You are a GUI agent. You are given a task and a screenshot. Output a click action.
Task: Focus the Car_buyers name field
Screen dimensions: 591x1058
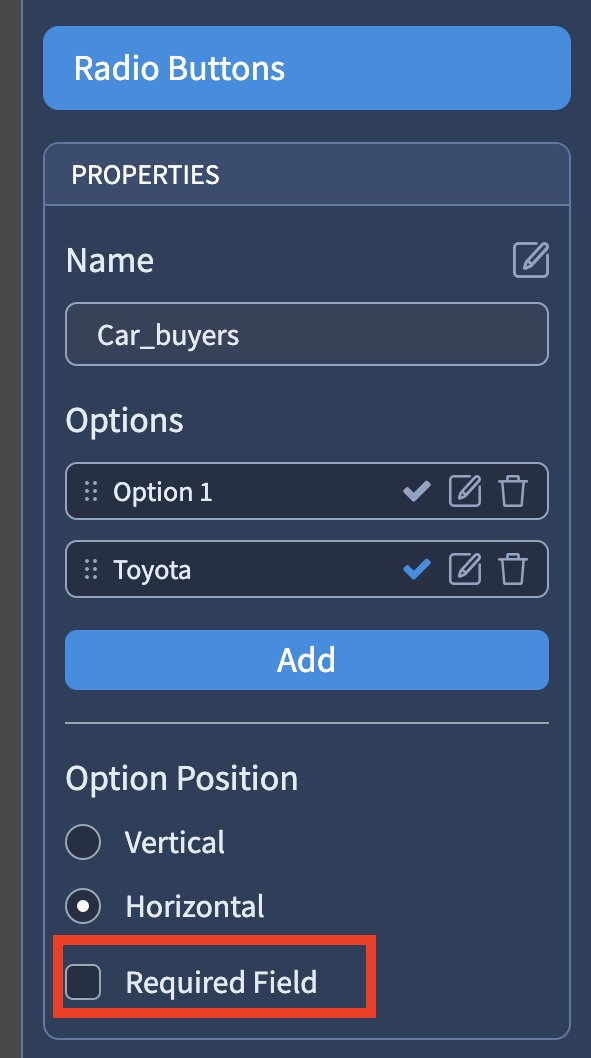[307, 334]
